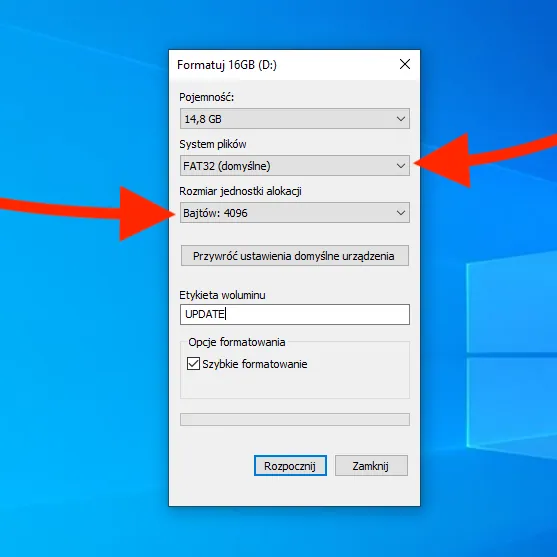Click the Etykieta woluminu label
Screen dimensions: 557x557
pyautogui.click(x=222, y=295)
